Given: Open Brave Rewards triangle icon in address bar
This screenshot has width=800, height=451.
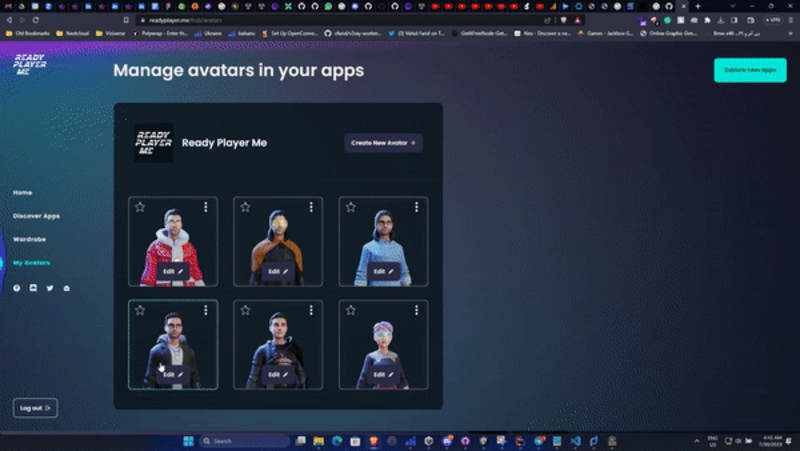Looking at the screenshot, I should tap(578, 20).
